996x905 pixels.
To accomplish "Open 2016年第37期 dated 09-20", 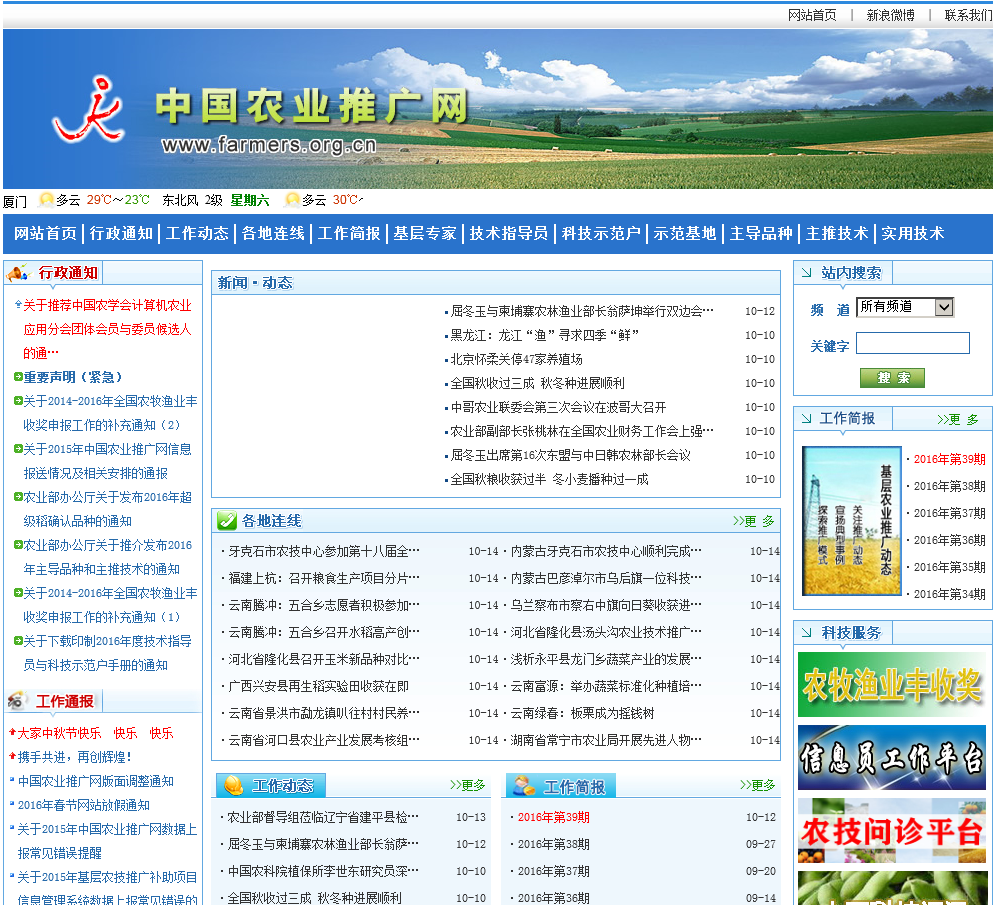I will point(553,871).
